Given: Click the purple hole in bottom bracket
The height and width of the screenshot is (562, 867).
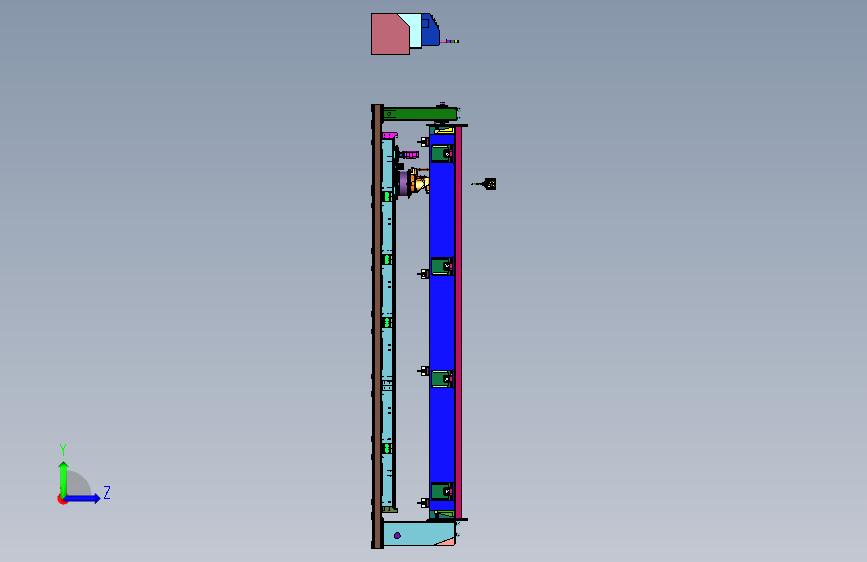Looking at the screenshot, I should [x=397, y=535].
